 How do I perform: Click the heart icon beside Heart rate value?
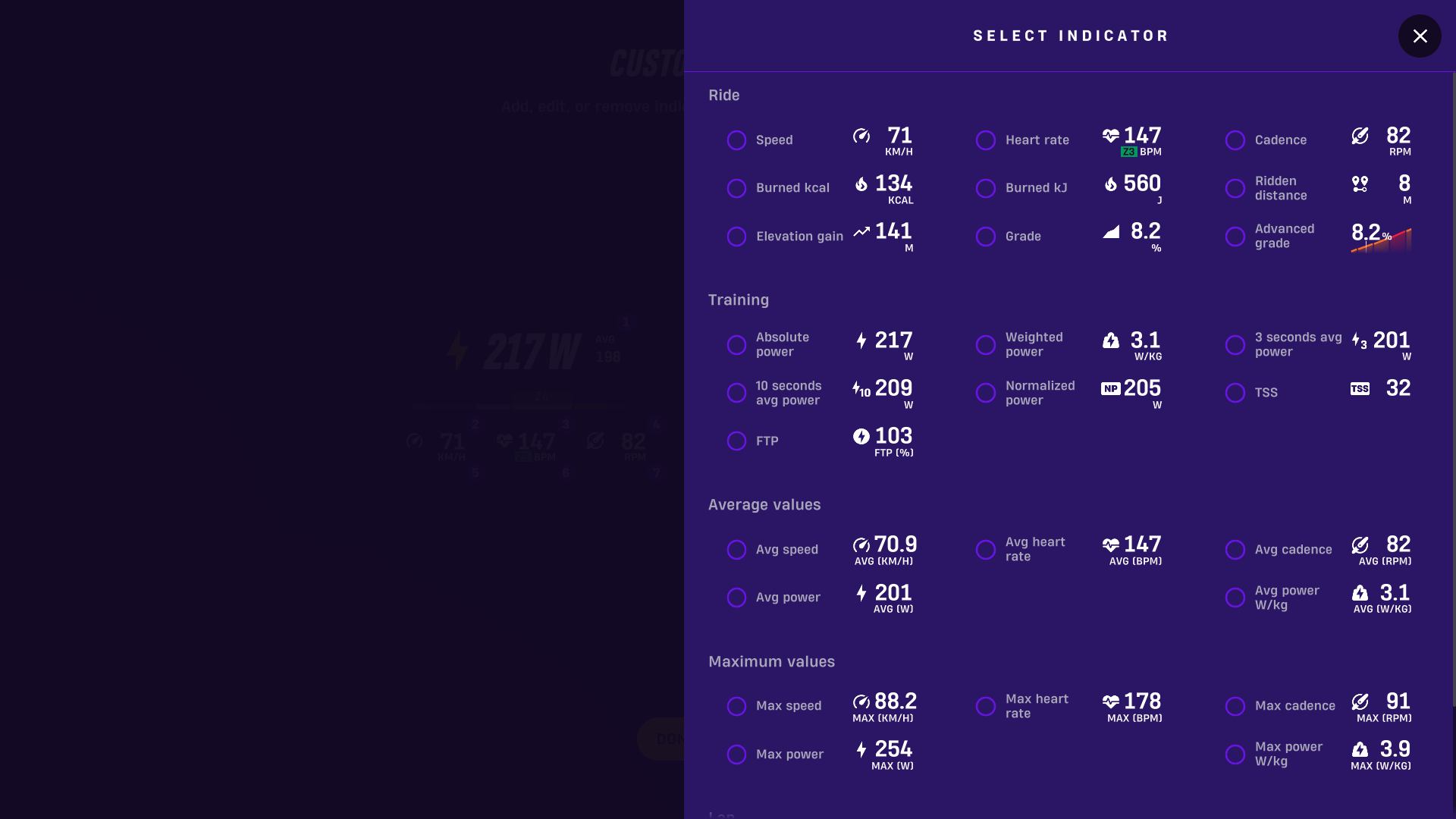[1111, 136]
